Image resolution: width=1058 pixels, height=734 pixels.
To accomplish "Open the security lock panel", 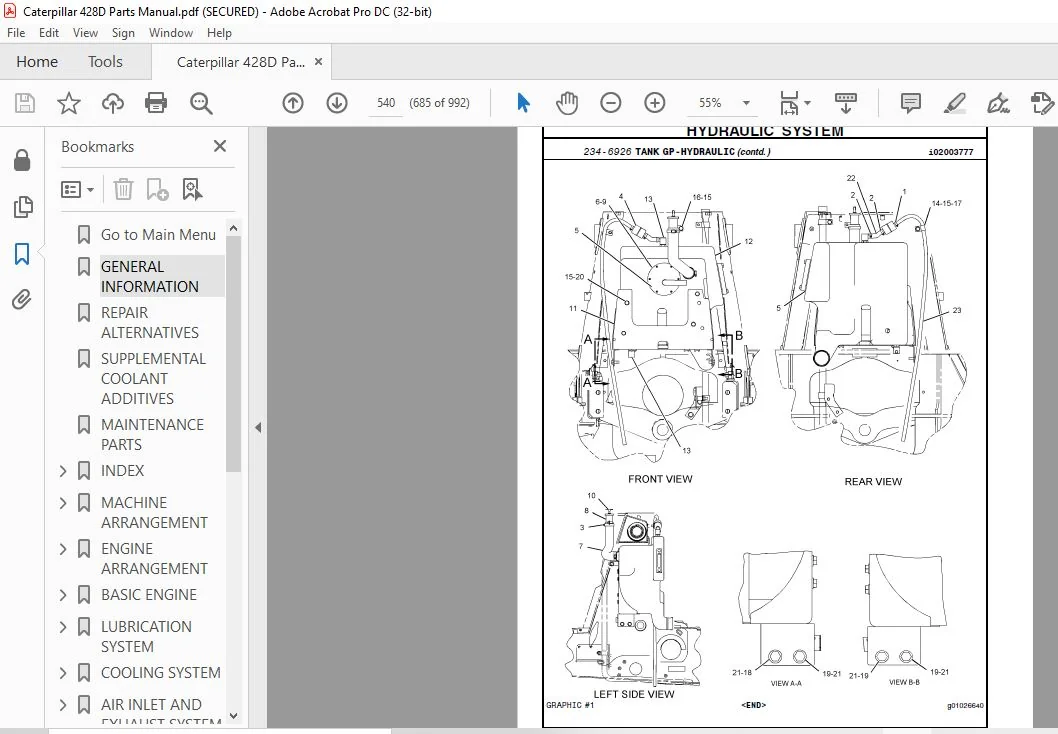I will click(x=22, y=160).
